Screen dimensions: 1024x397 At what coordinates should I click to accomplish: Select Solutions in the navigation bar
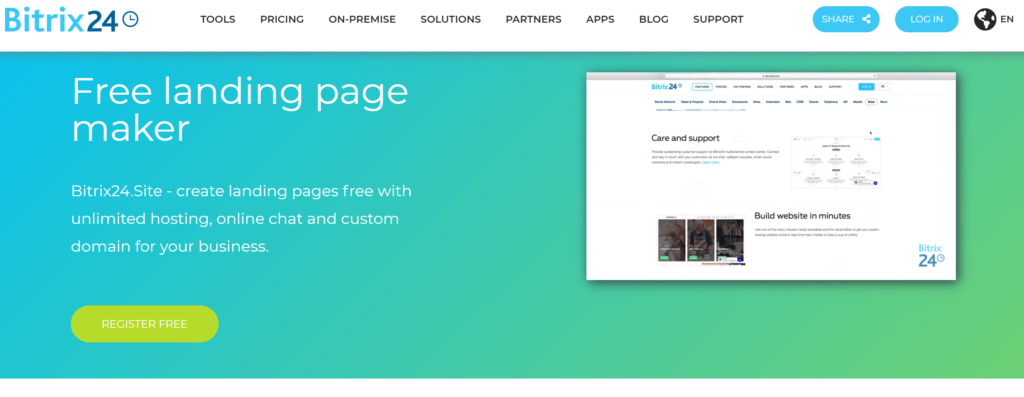(451, 20)
